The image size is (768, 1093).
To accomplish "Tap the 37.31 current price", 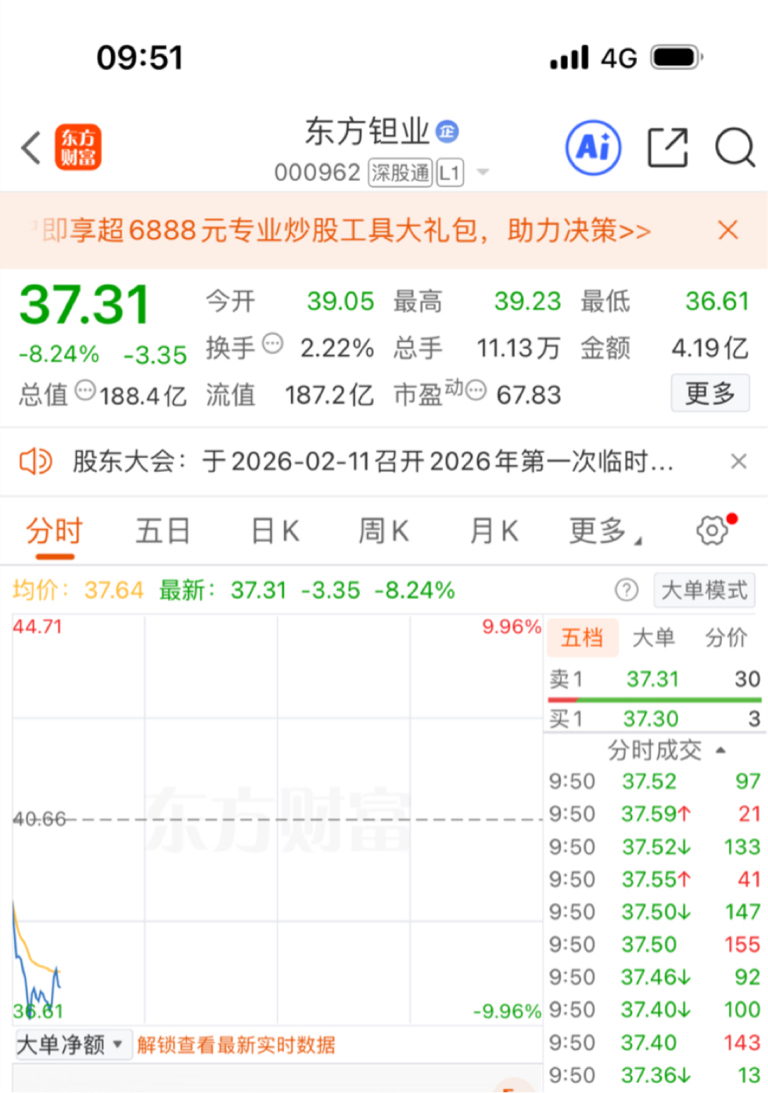I will click(x=84, y=305).
